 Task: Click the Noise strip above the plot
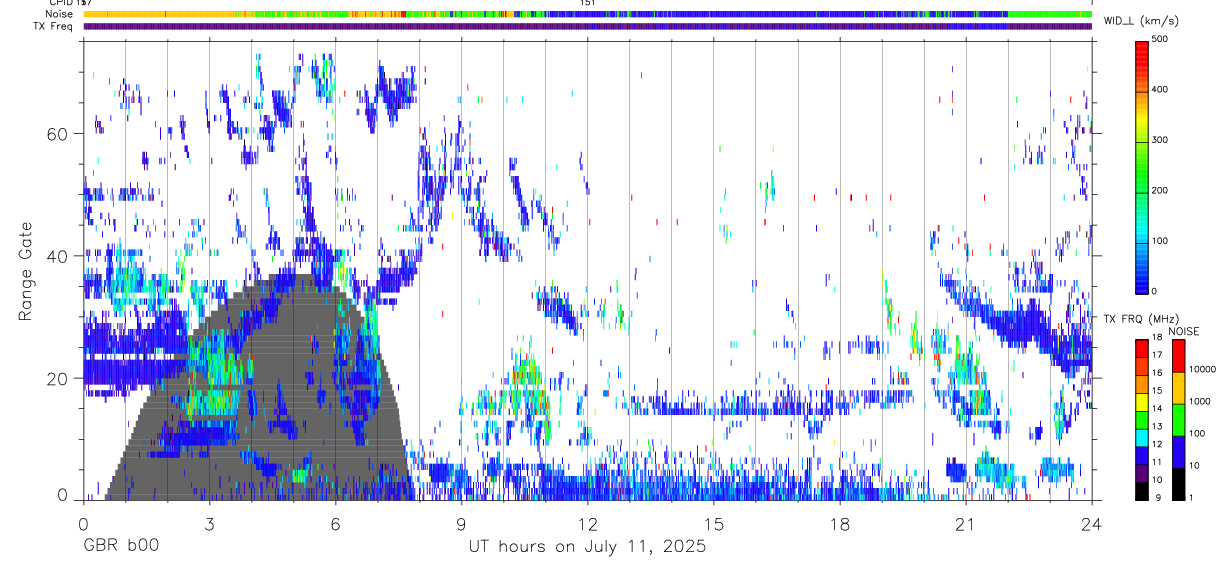click(588, 14)
